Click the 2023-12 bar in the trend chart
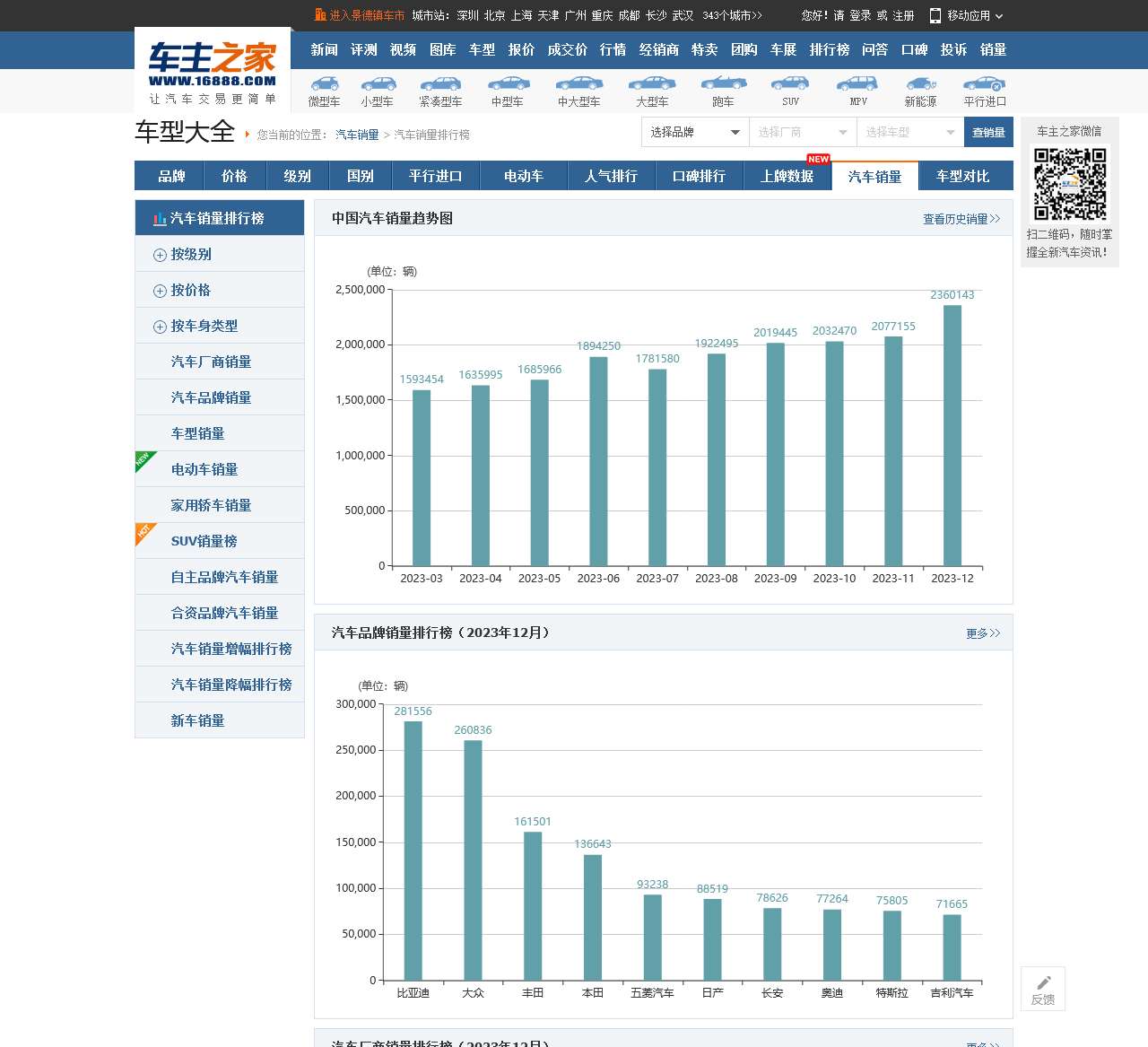The height and width of the screenshot is (1047, 1148). (x=952, y=435)
